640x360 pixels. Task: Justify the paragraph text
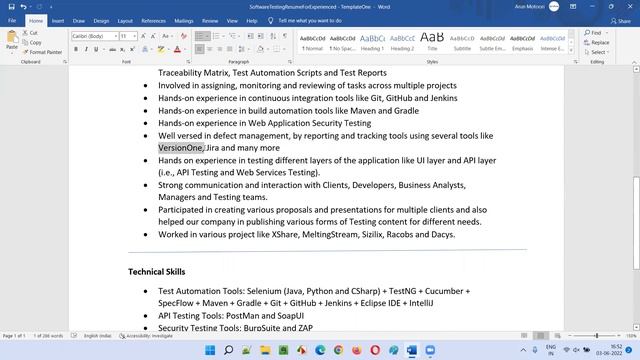pyautogui.click(x=229, y=49)
